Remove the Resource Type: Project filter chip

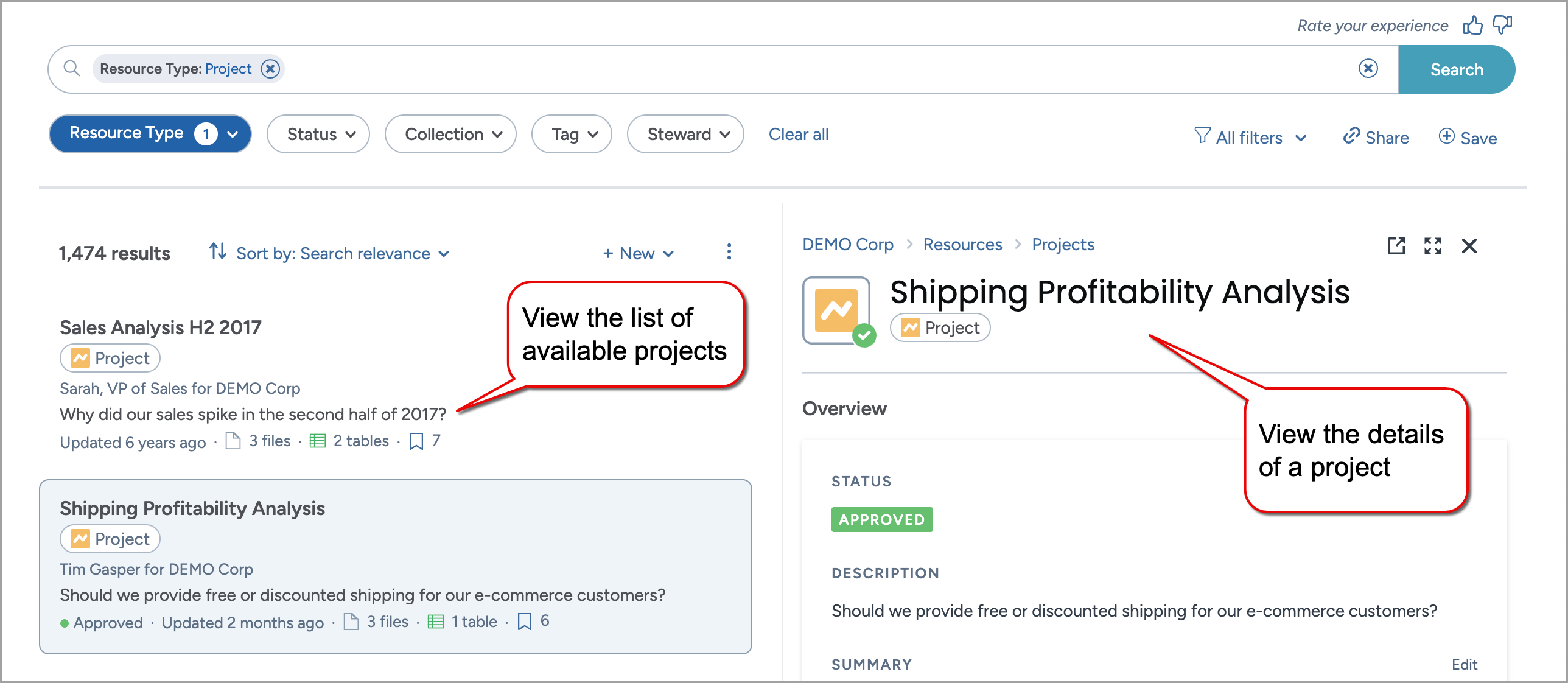(270, 69)
